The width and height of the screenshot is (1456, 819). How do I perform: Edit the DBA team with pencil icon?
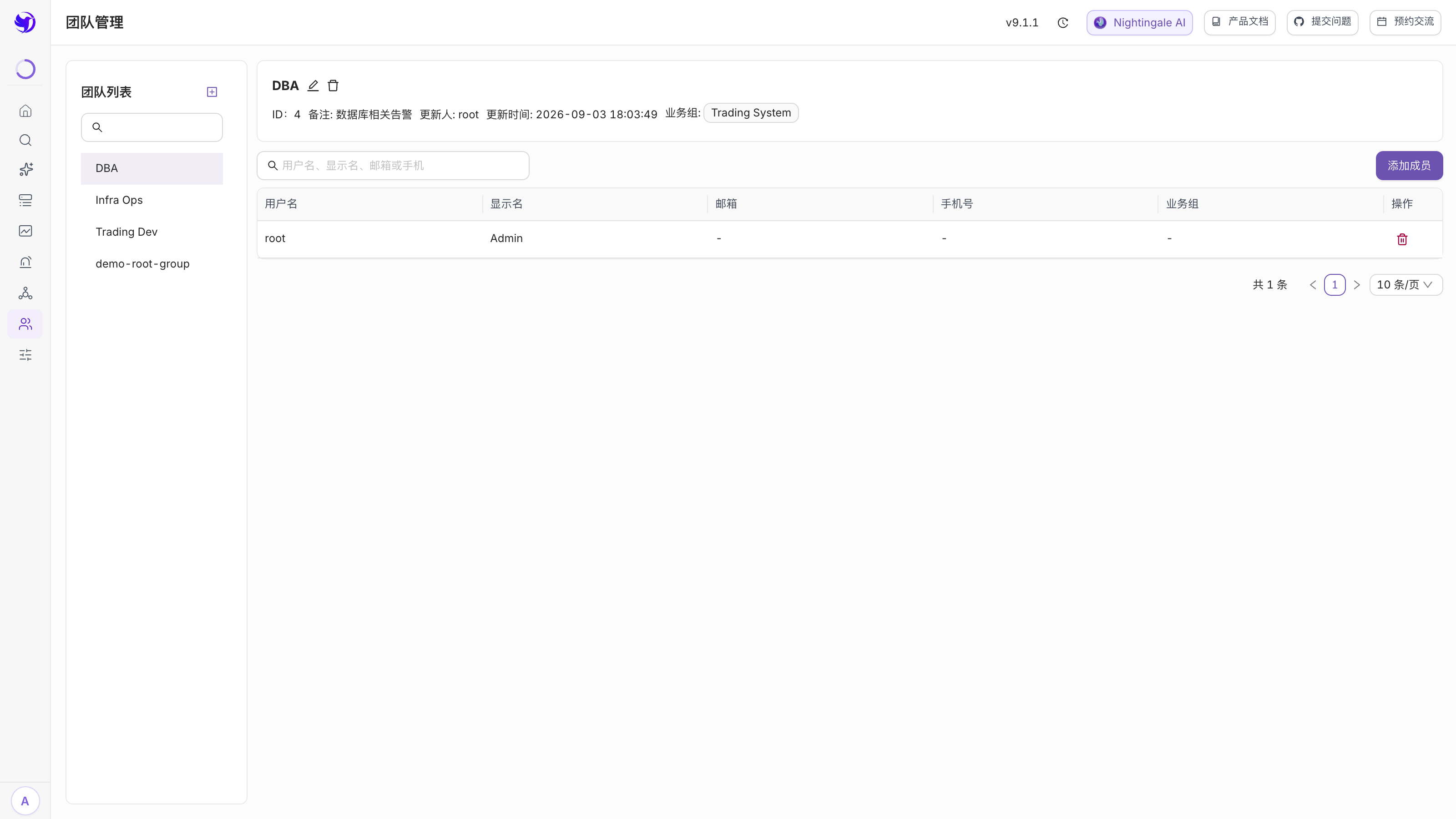pos(313,86)
